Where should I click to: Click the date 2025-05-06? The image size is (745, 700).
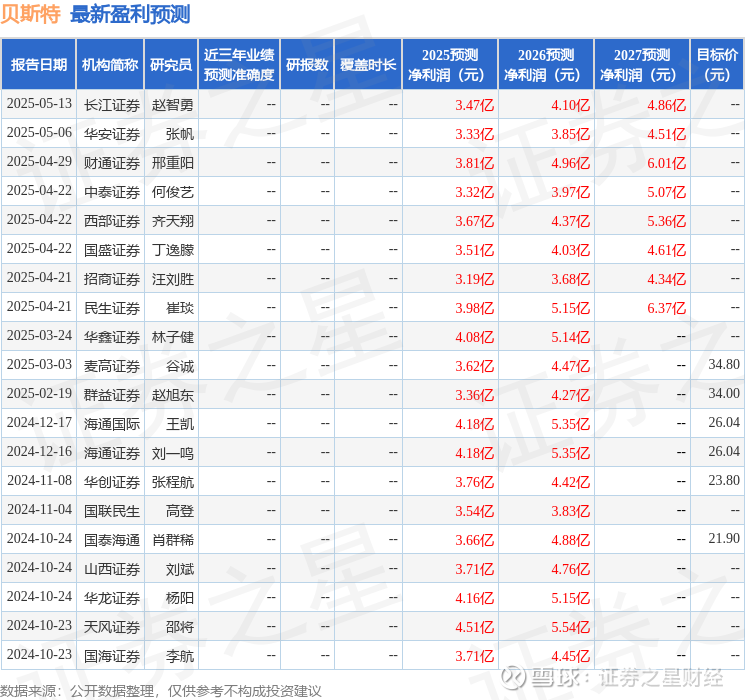coord(39,133)
